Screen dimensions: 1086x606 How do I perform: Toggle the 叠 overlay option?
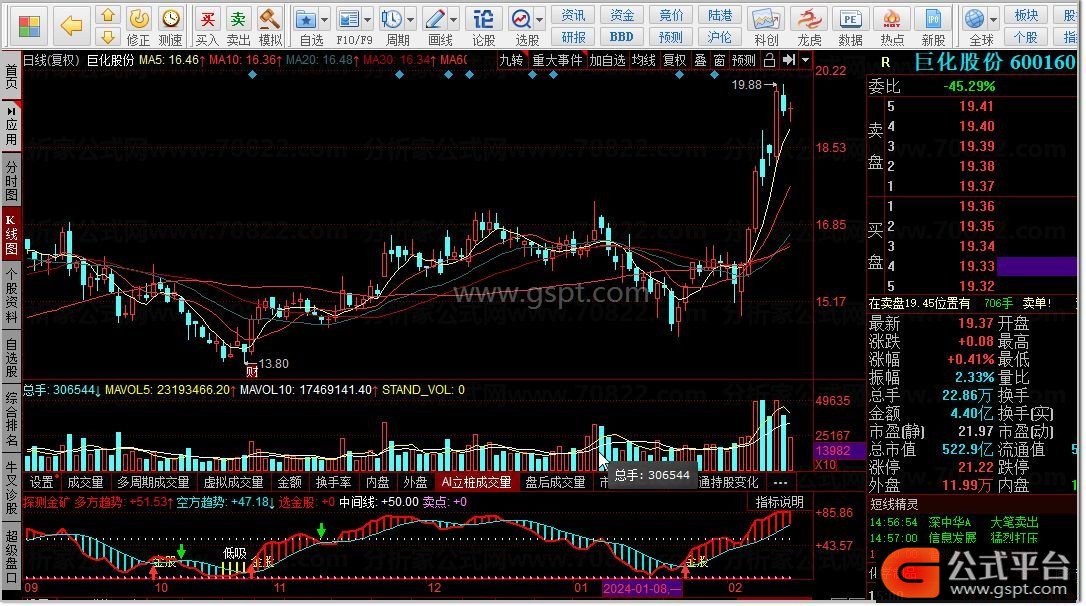tap(700, 61)
